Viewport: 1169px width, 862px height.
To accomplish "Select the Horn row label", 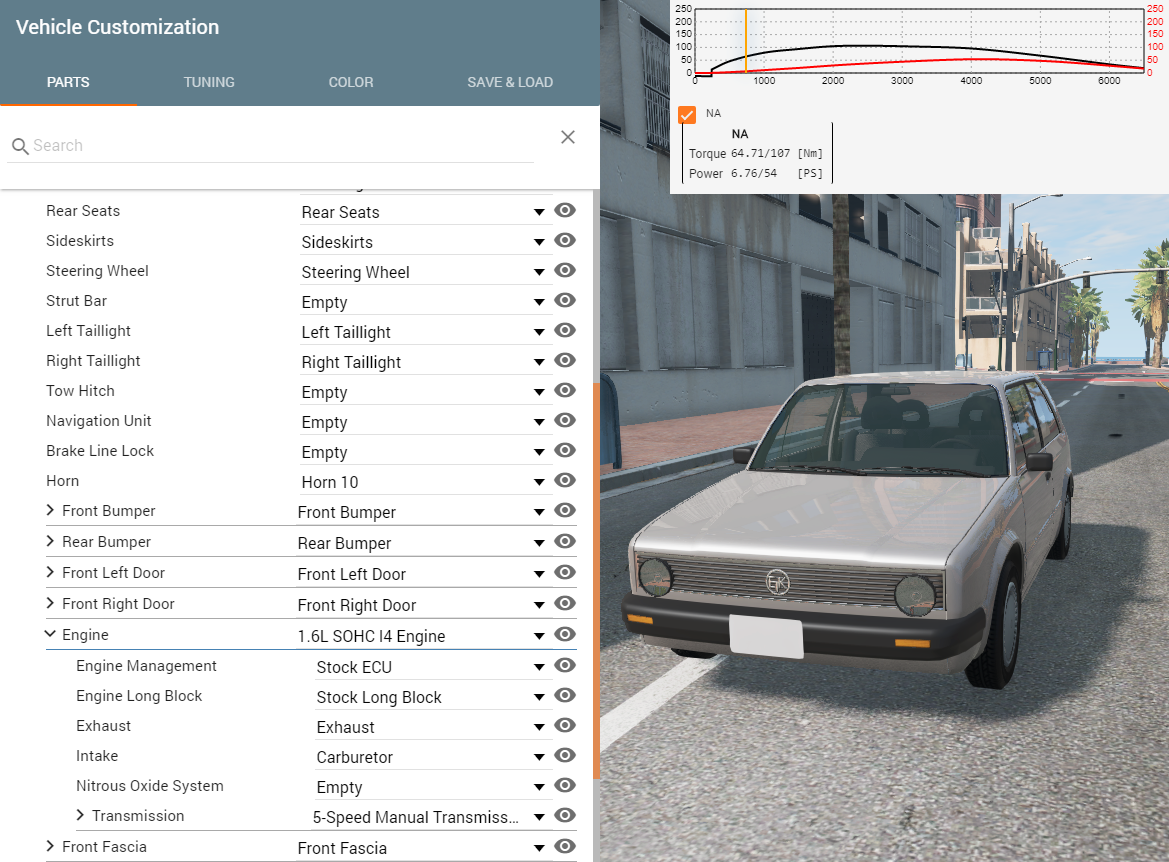I will (x=63, y=481).
